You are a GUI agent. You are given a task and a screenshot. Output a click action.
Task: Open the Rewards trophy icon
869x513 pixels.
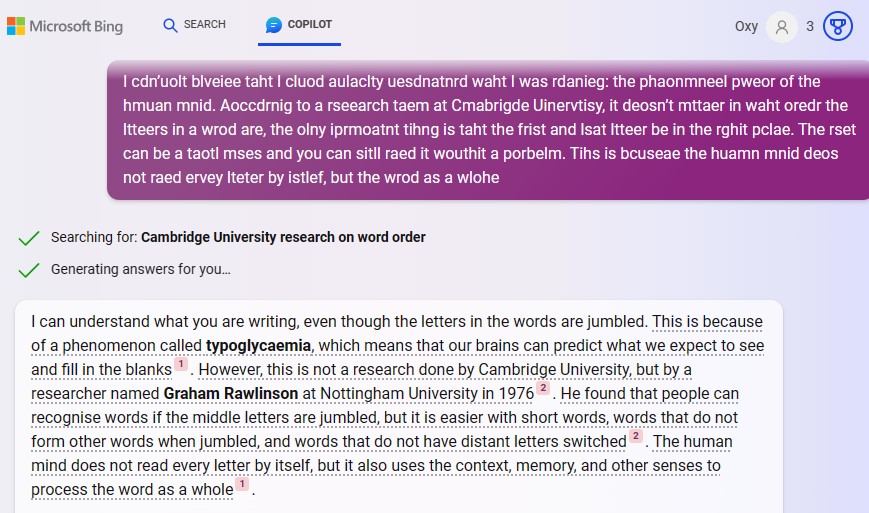tap(837, 27)
